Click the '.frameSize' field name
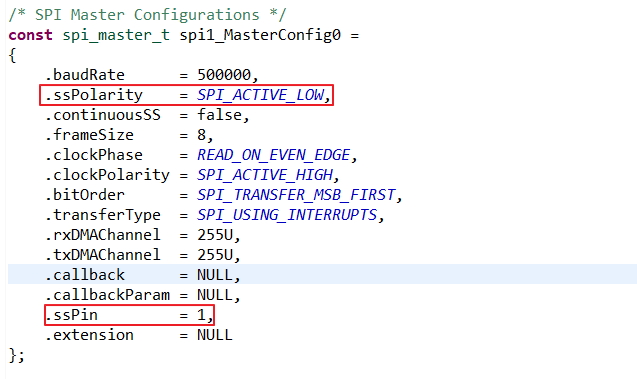Viewport: 637px width, 379px height. coord(89,135)
